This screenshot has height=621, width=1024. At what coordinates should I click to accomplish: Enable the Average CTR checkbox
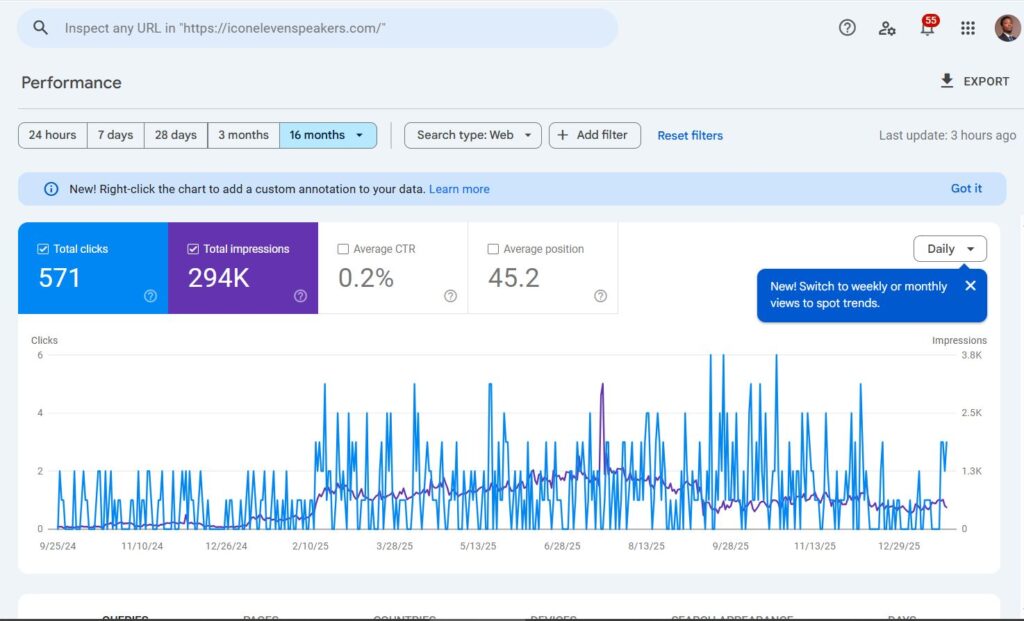pyautogui.click(x=343, y=249)
